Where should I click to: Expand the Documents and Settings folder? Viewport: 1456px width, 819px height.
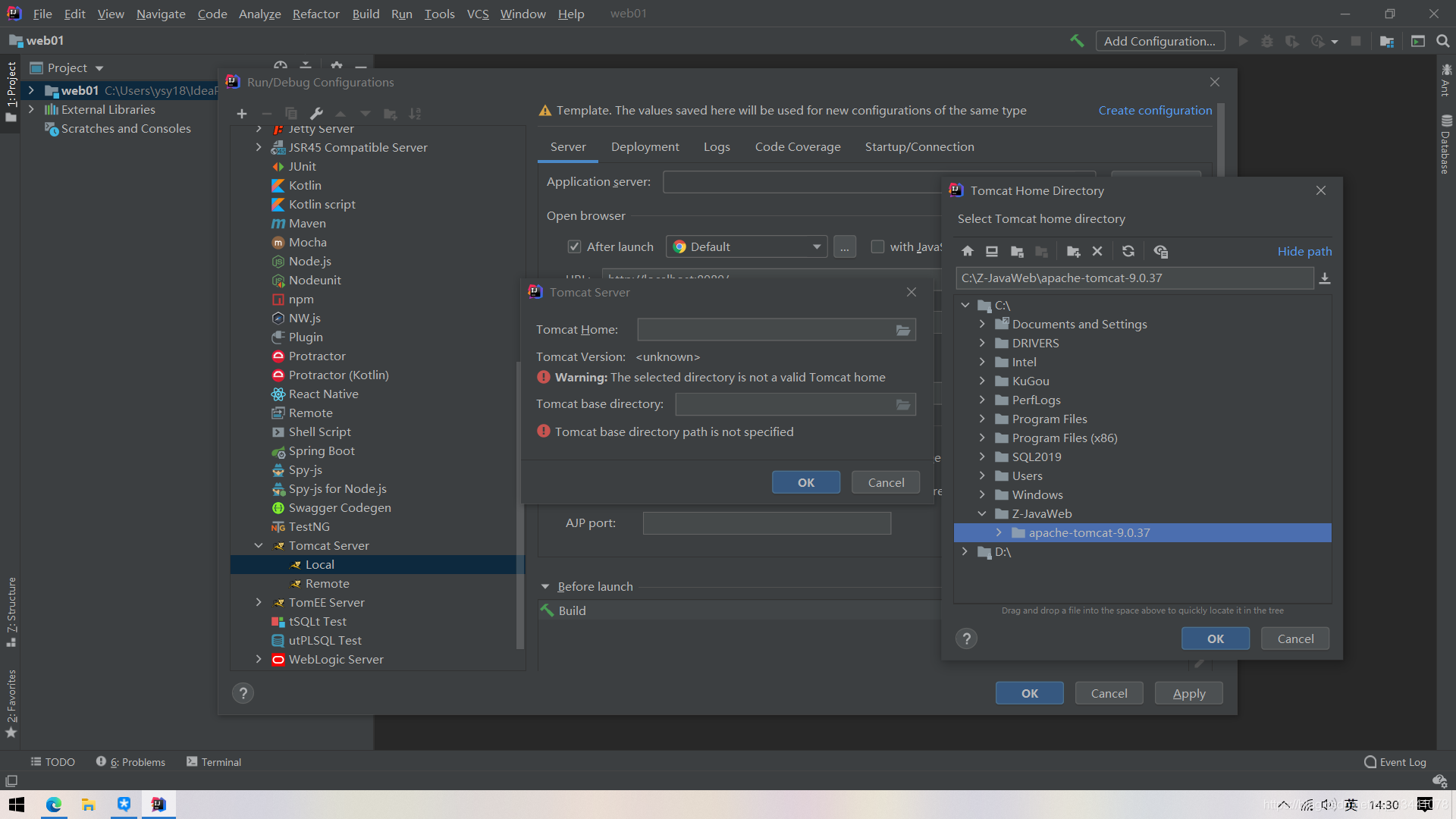(982, 324)
